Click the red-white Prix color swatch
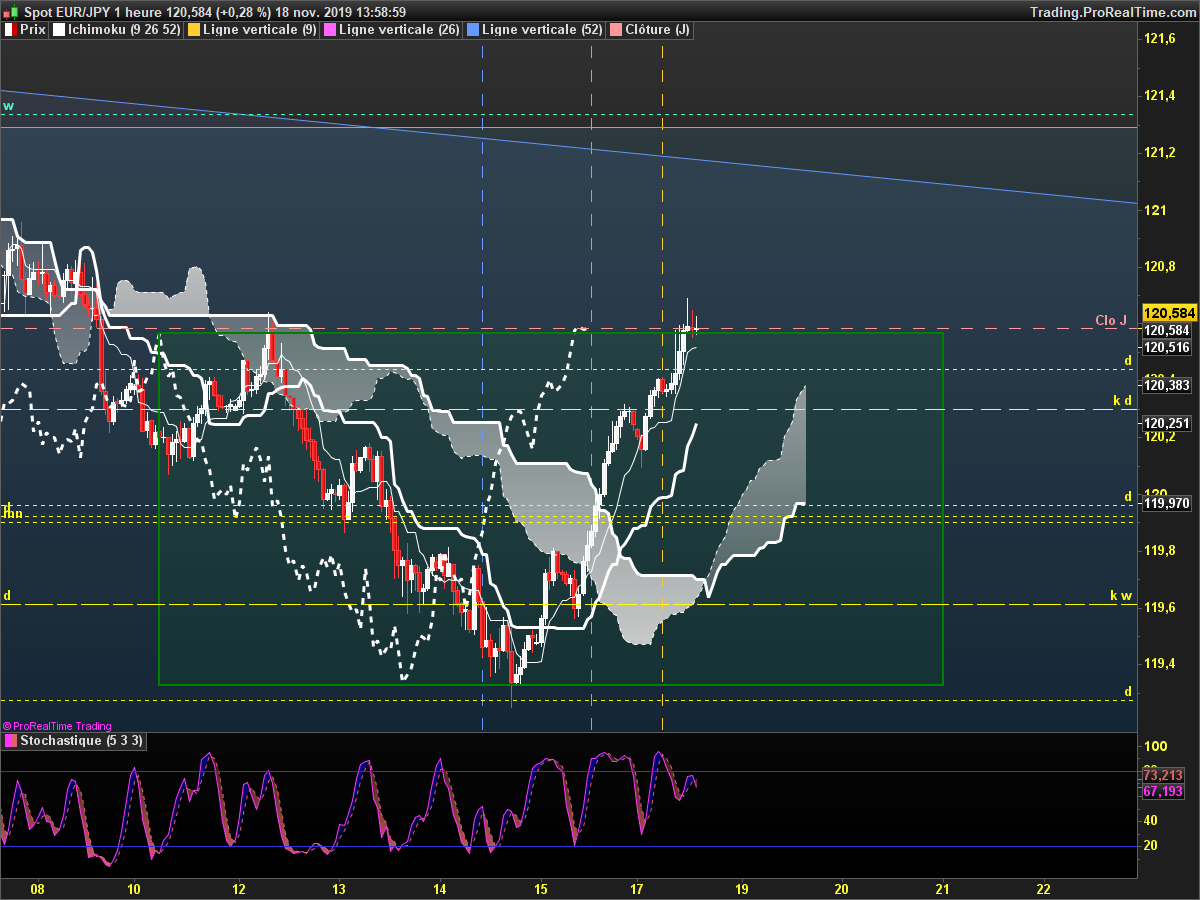 11,30
